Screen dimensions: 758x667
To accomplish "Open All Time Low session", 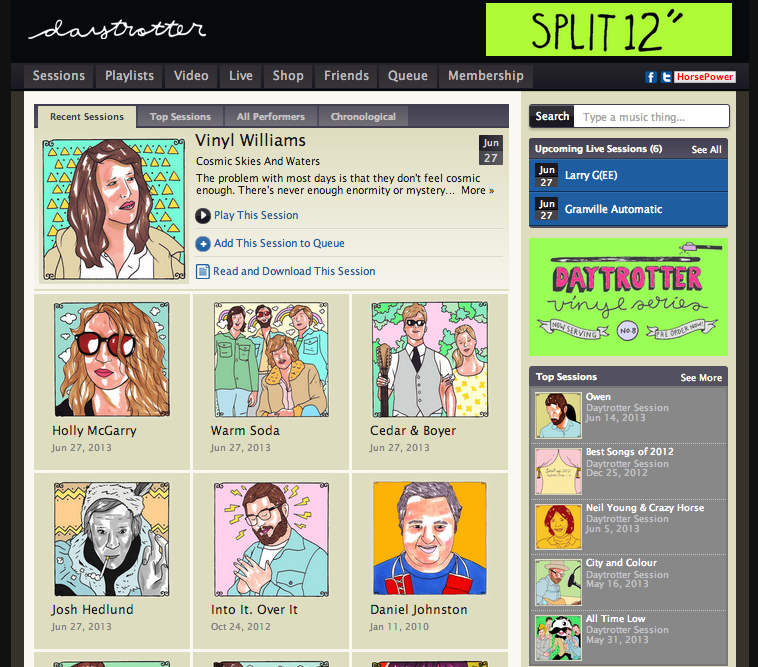I will pos(615,619).
